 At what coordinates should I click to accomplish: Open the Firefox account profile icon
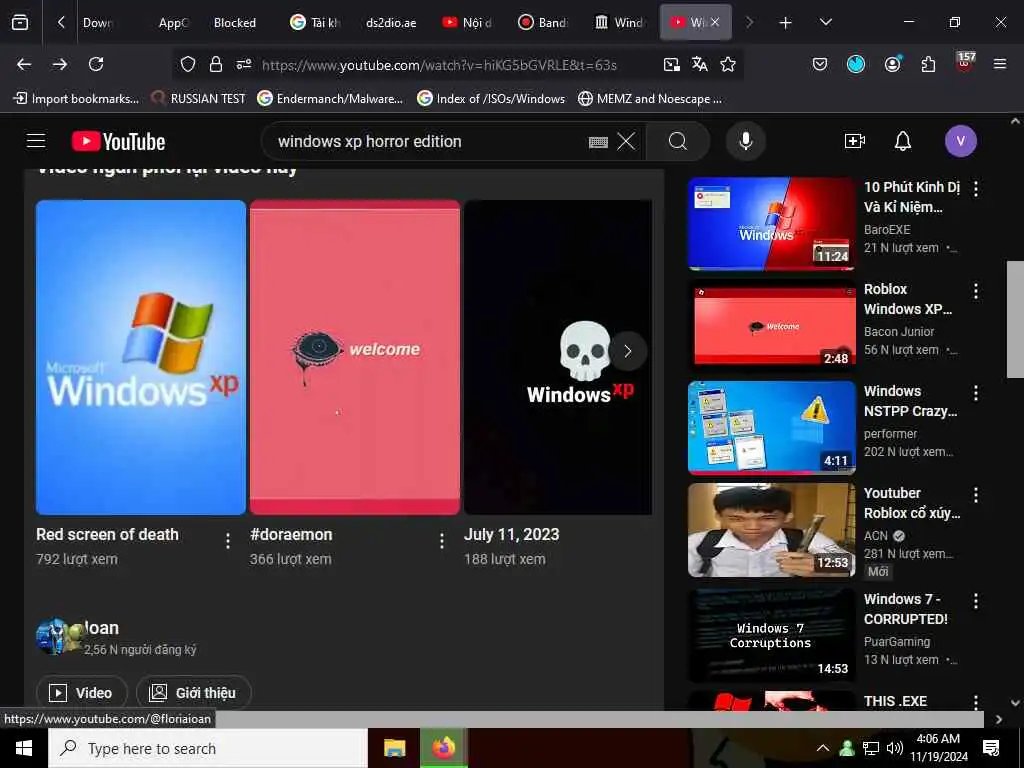[892, 64]
